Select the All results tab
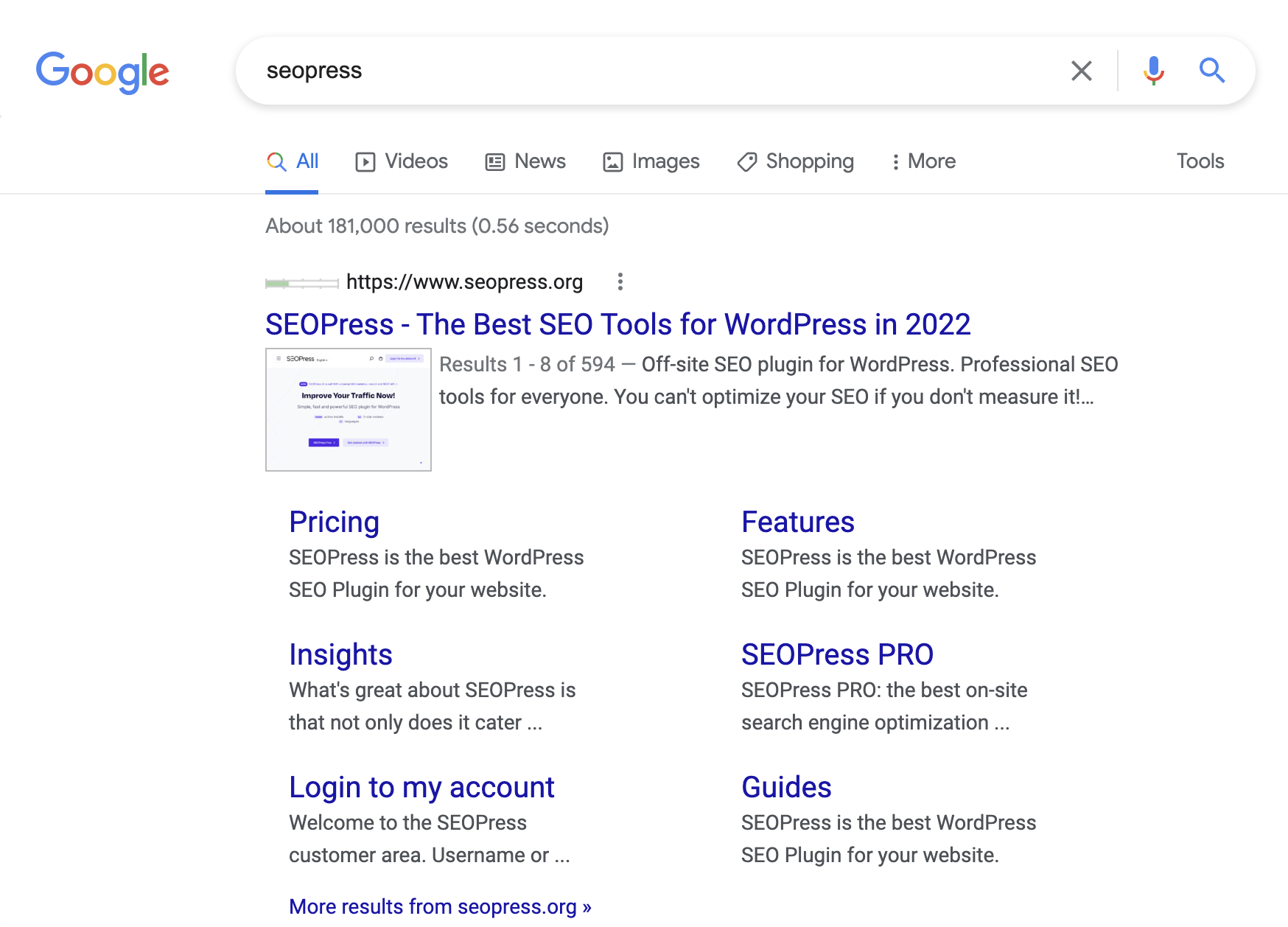This screenshot has width=1288, height=927. [292, 161]
